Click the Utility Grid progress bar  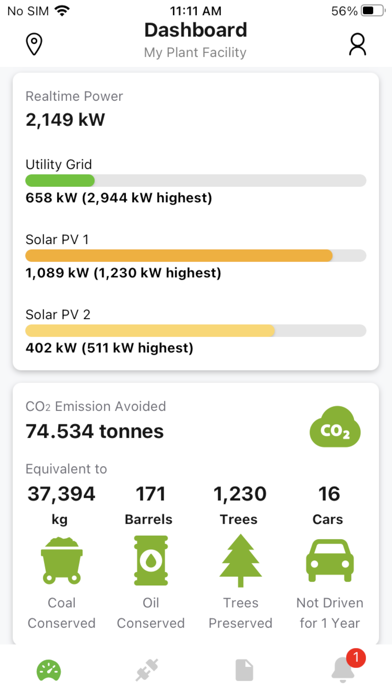coord(196,181)
